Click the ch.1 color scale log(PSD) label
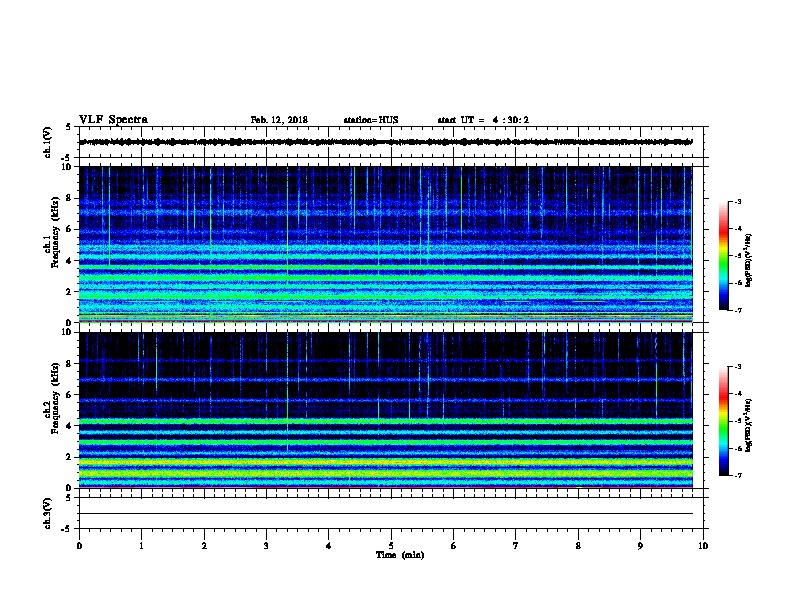Image resolution: width=792 pixels, height=612 pixels. [x=748, y=261]
